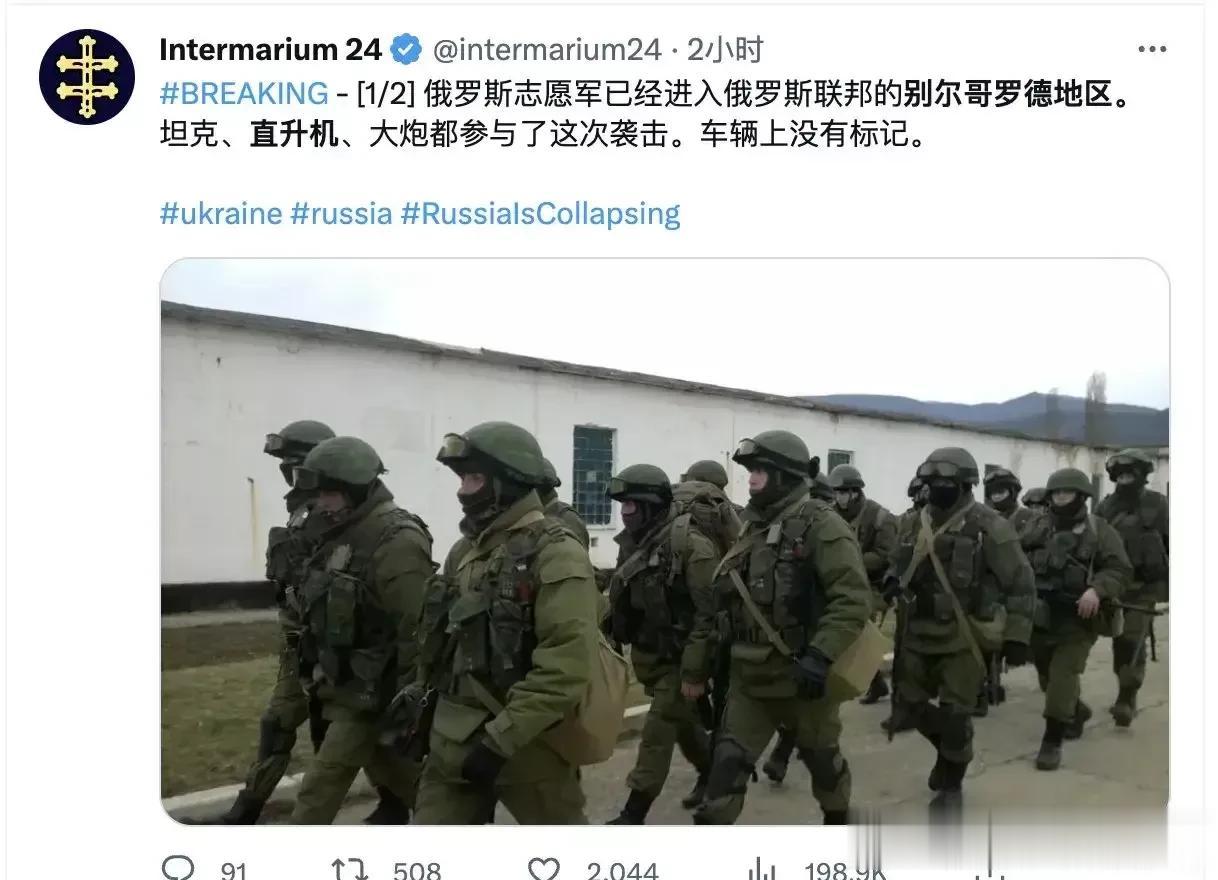Screen dimensions: 1218x880
Task: Open the @intermarium24 handle link
Action: (546, 49)
